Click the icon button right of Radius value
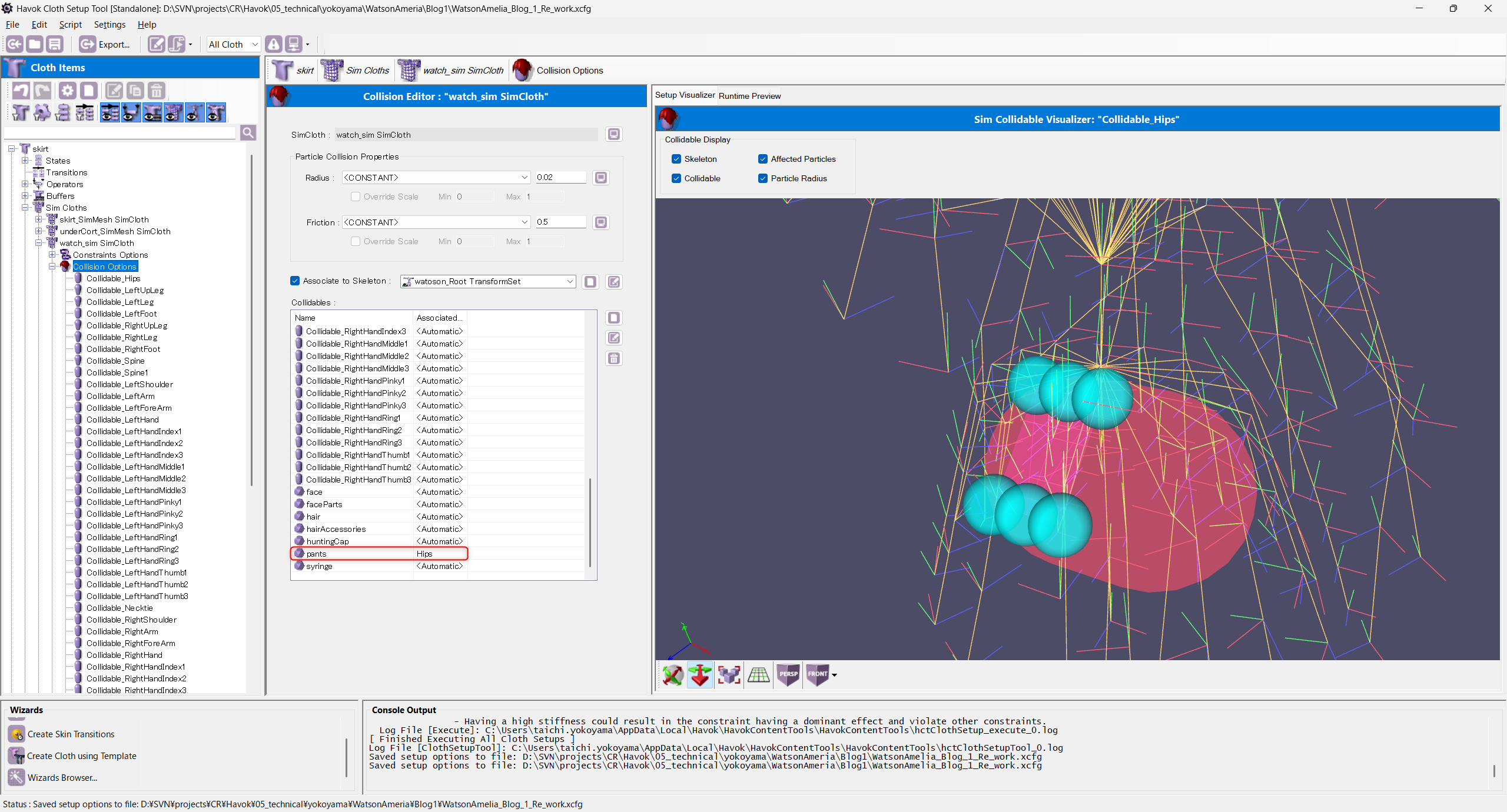 pos(600,178)
